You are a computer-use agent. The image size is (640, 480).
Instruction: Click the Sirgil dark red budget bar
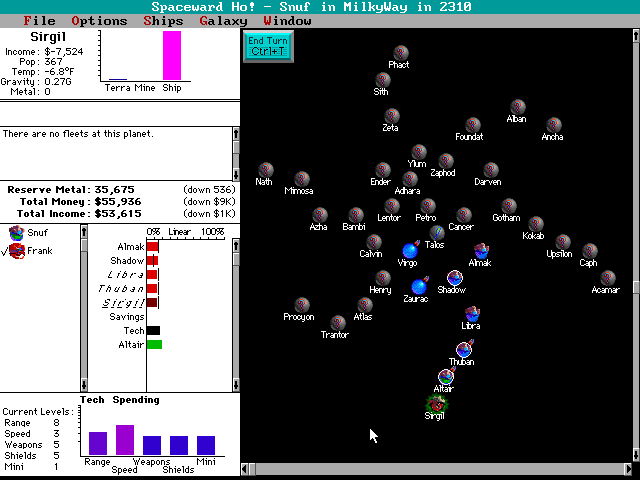[152, 302]
